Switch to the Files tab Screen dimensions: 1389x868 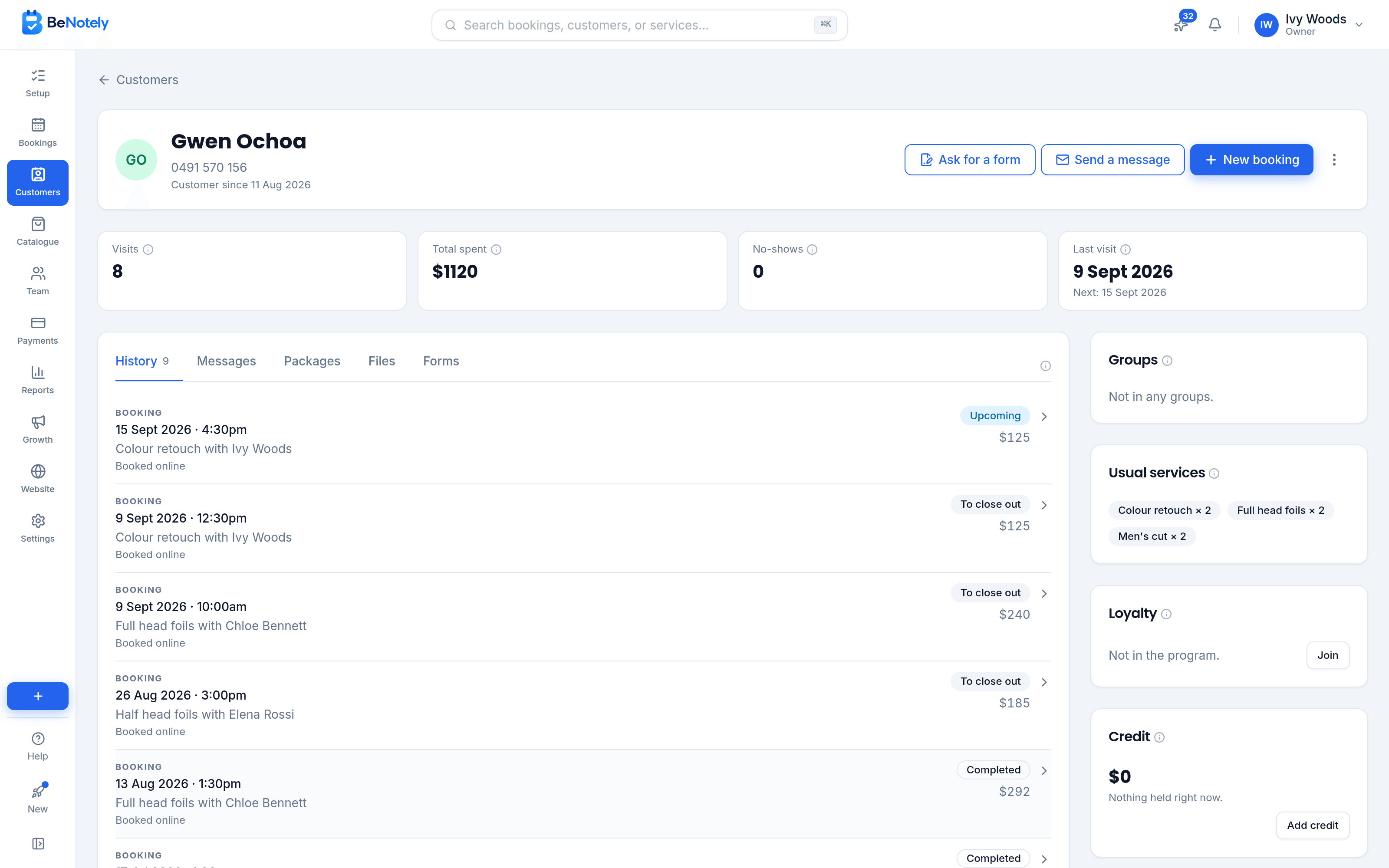click(382, 361)
